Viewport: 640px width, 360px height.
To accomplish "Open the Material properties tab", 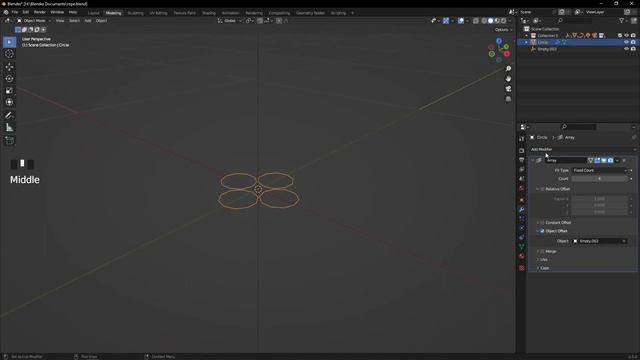I will tap(522, 256).
